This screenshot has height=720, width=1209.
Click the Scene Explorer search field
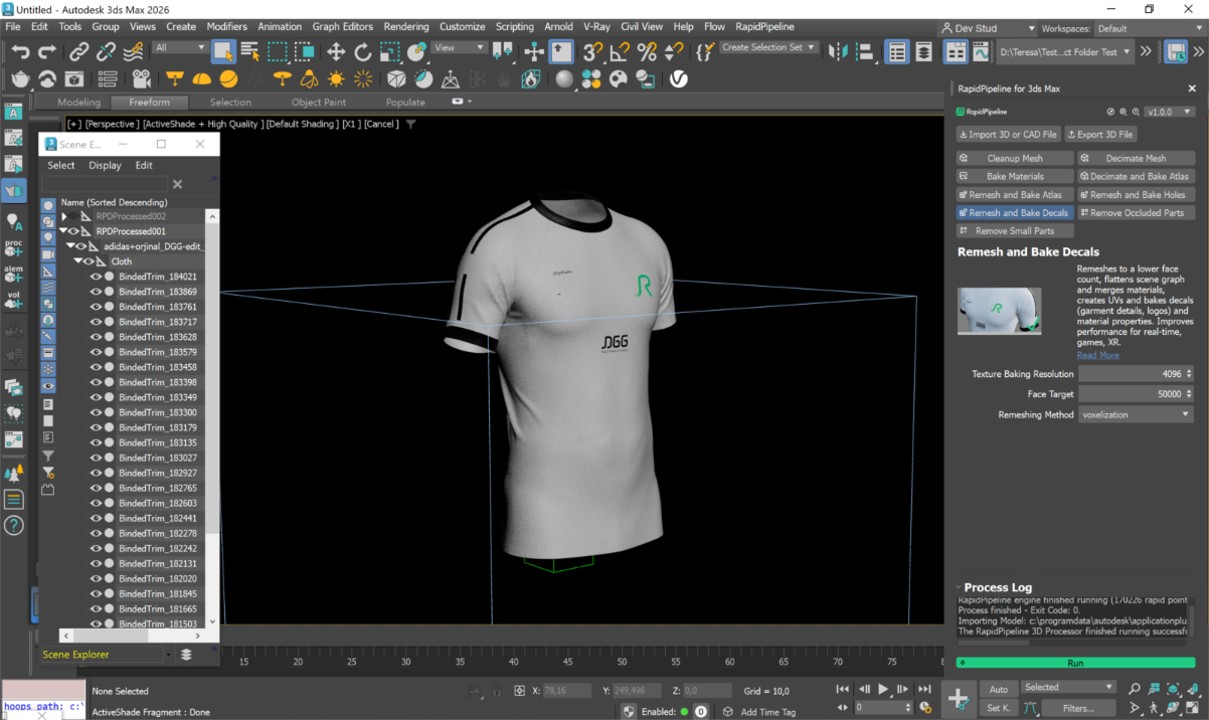(104, 184)
